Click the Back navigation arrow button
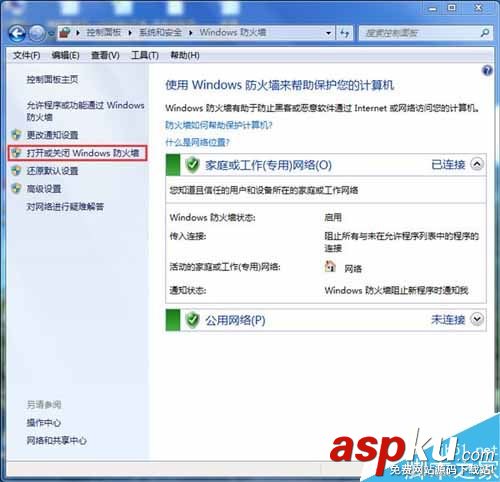 click(17, 33)
